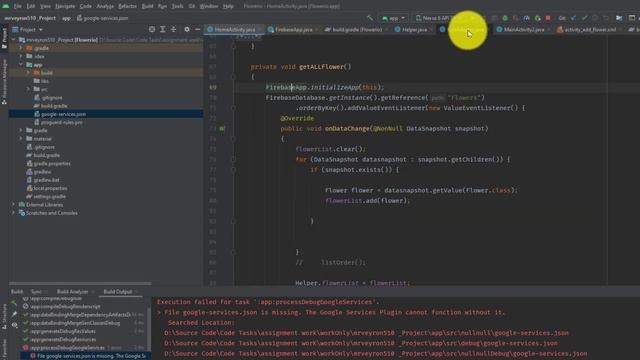Open the Code menu
This screenshot has height=360, width=640.
coord(85,6)
